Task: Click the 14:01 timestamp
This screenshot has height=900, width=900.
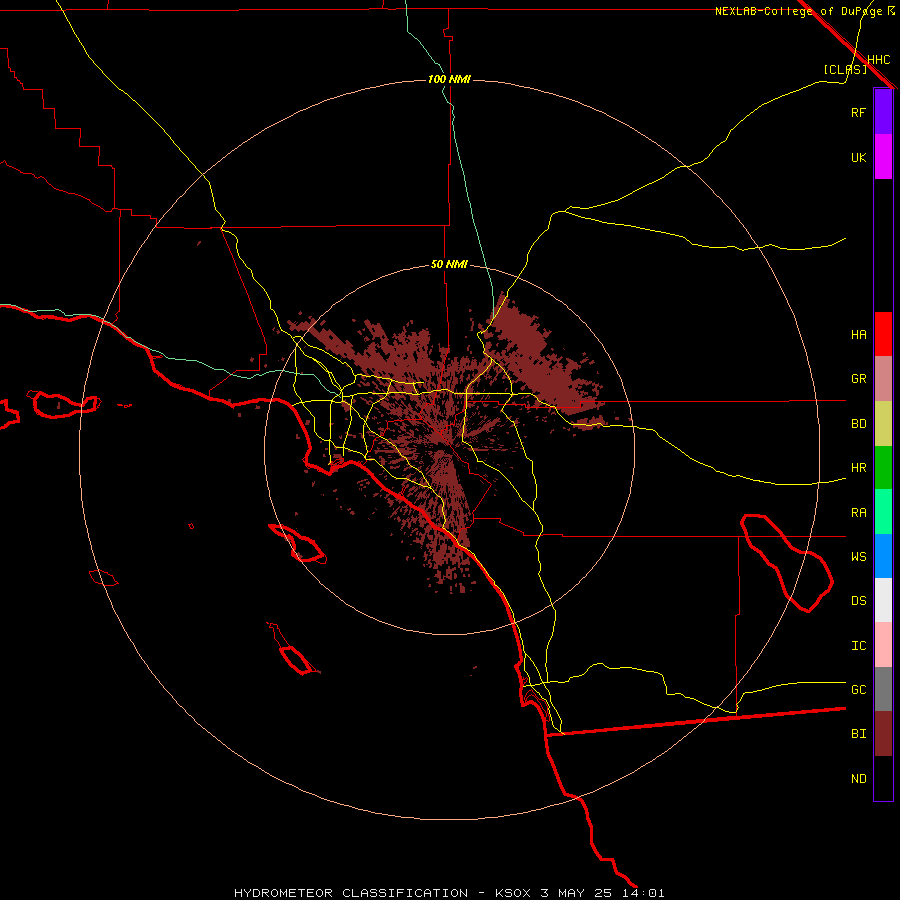Action: (x=643, y=893)
